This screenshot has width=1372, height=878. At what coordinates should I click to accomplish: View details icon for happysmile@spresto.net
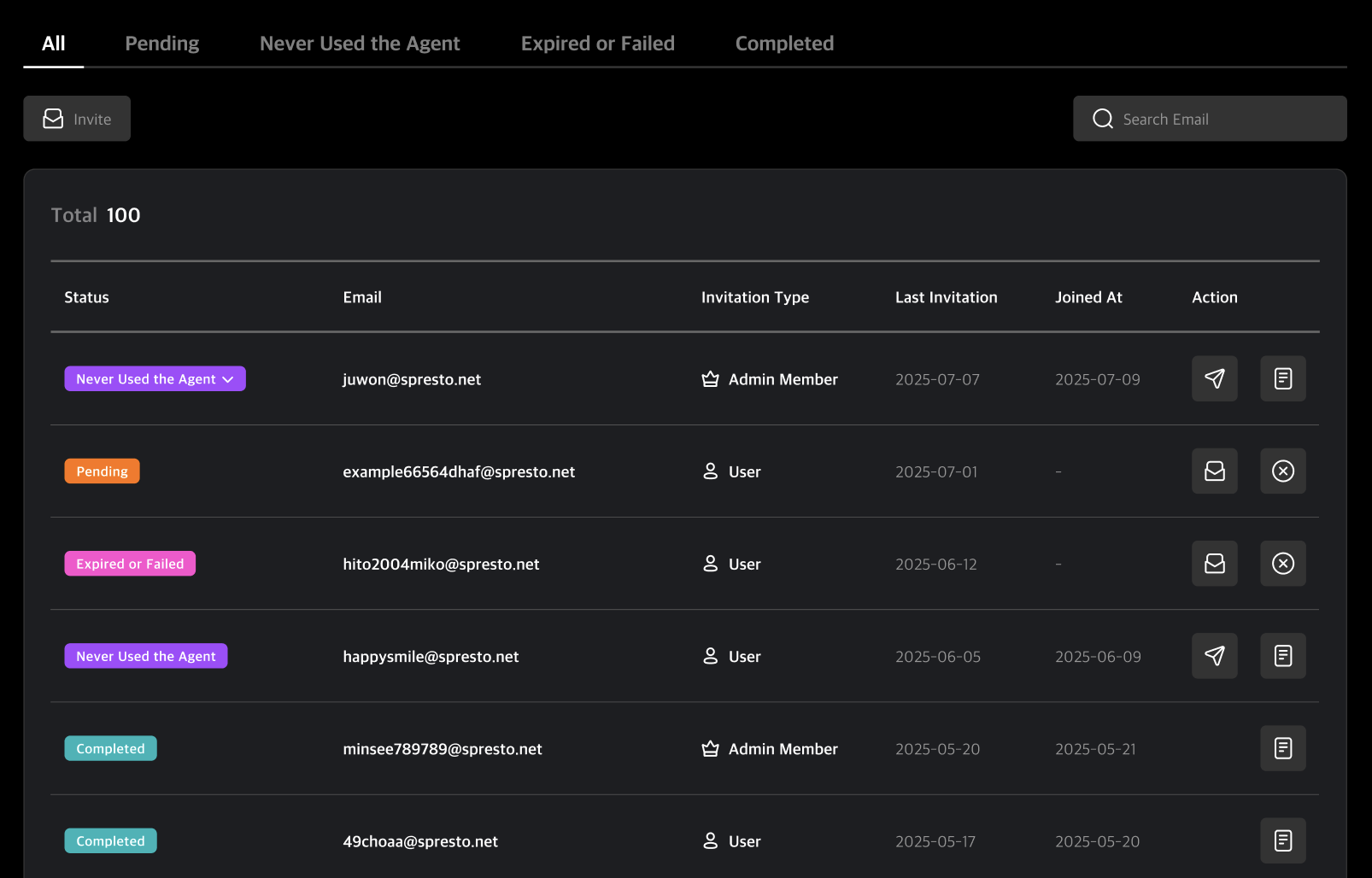(x=1282, y=656)
